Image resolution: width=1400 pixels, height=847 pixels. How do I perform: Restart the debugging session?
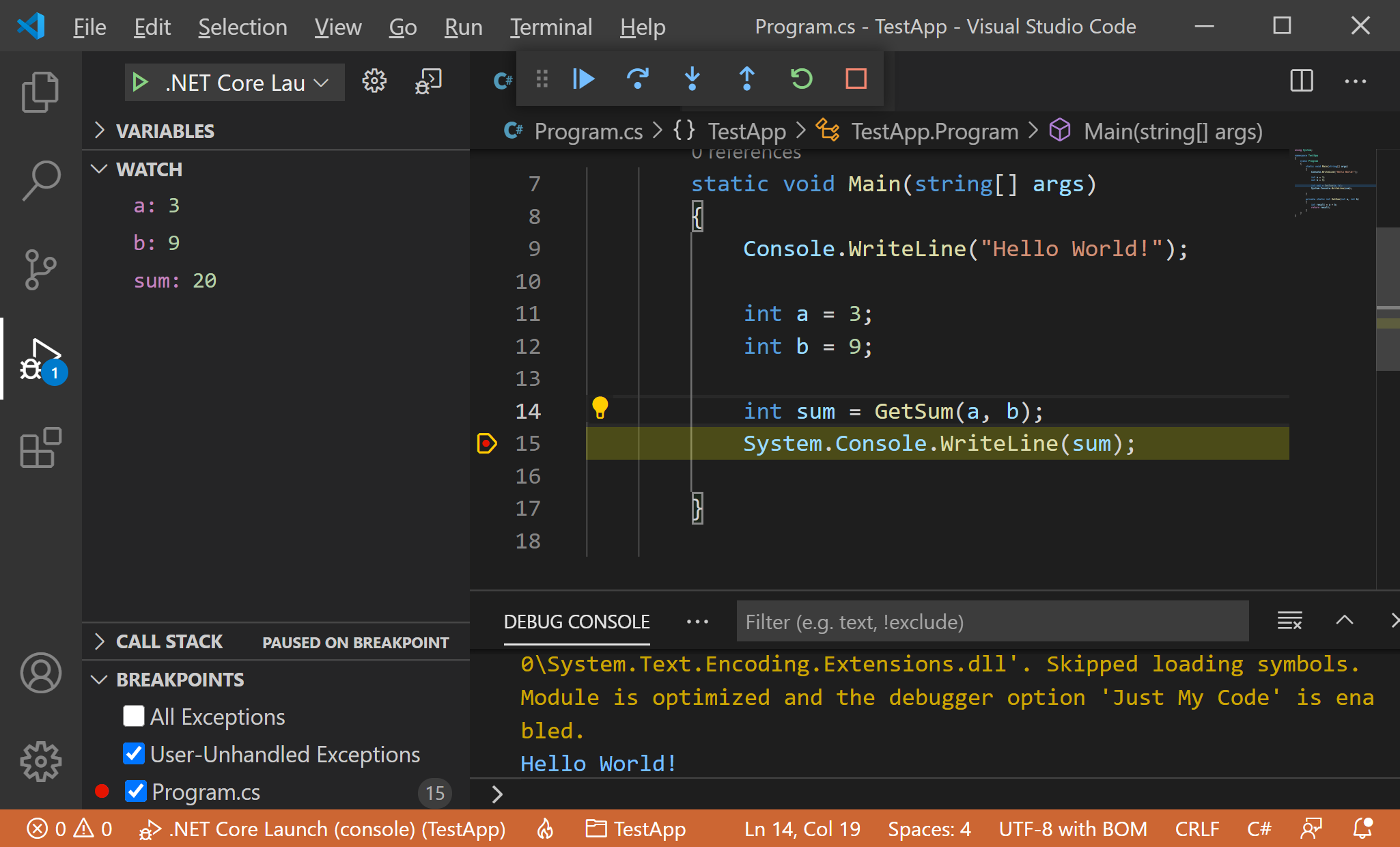click(x=801, y=79)
